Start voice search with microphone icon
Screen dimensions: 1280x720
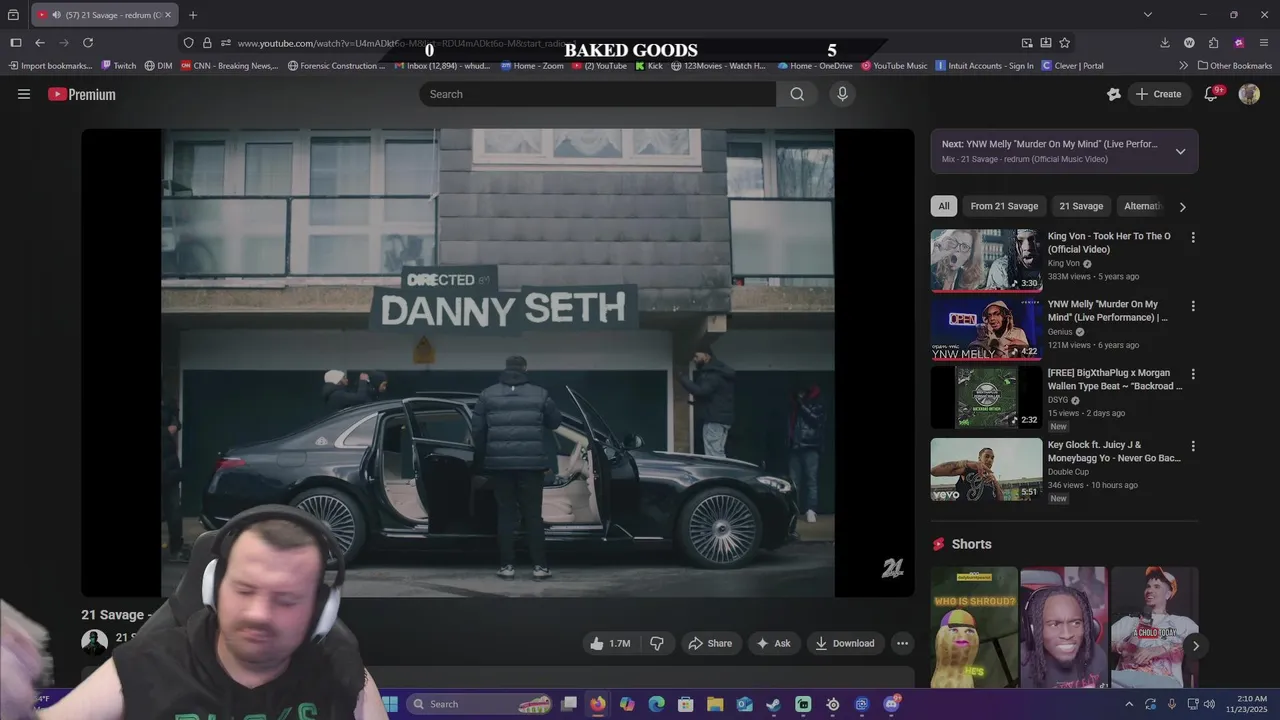coord(842,94)
